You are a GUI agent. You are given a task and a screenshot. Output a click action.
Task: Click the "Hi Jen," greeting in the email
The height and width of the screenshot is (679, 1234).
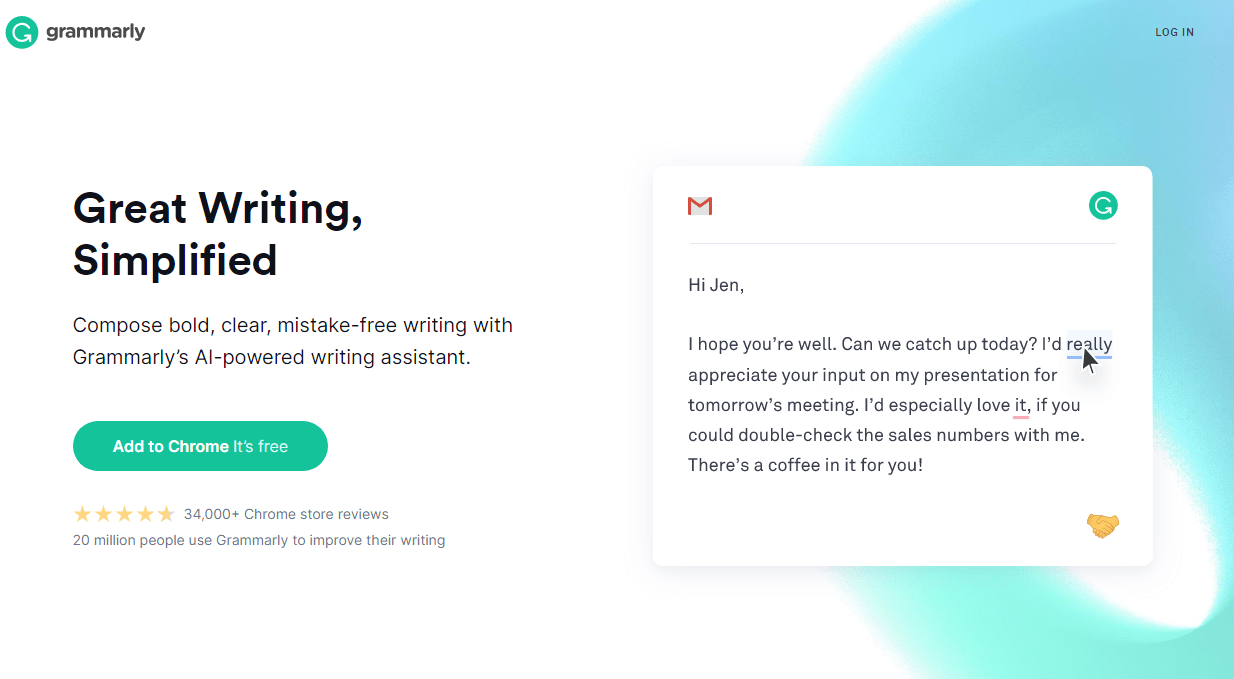pyautogui.click(x=716, y=285)
